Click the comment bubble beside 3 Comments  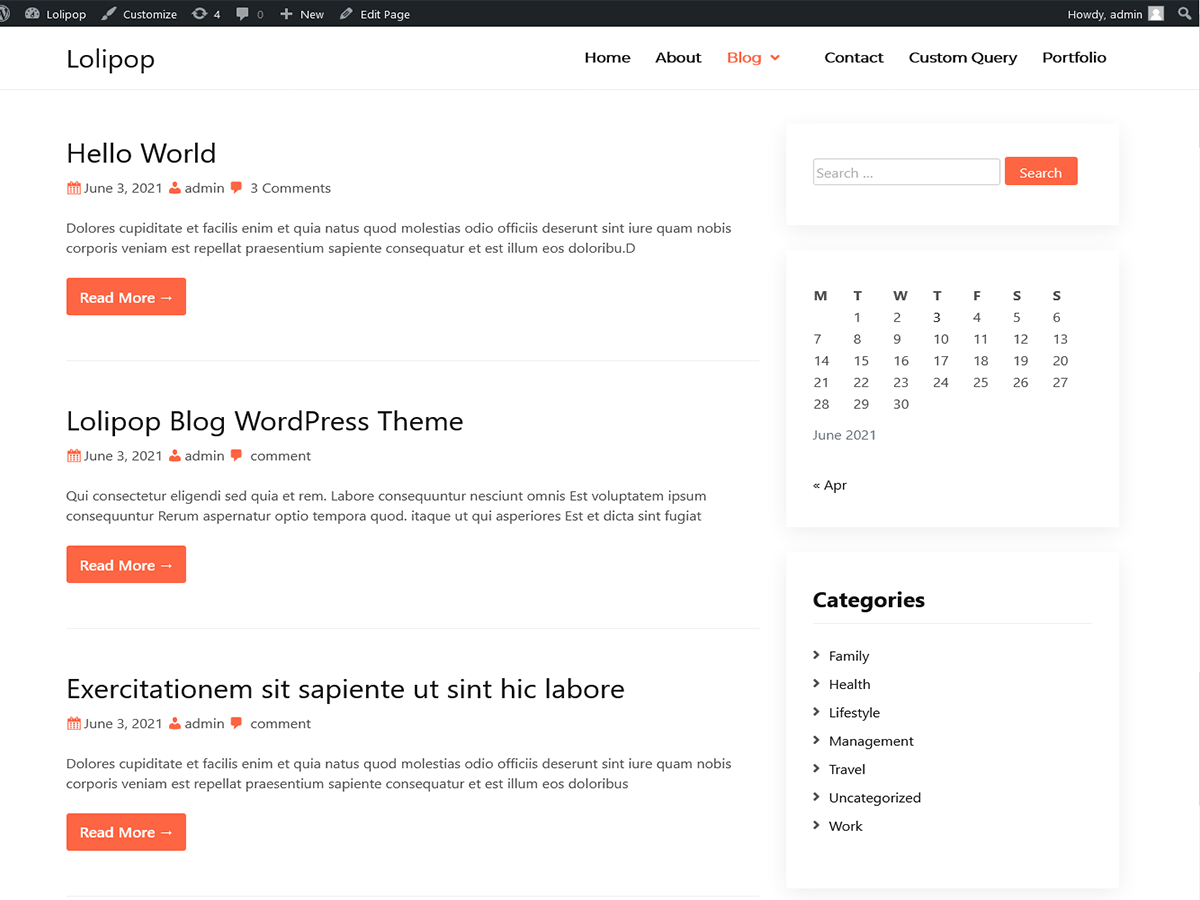236,187
